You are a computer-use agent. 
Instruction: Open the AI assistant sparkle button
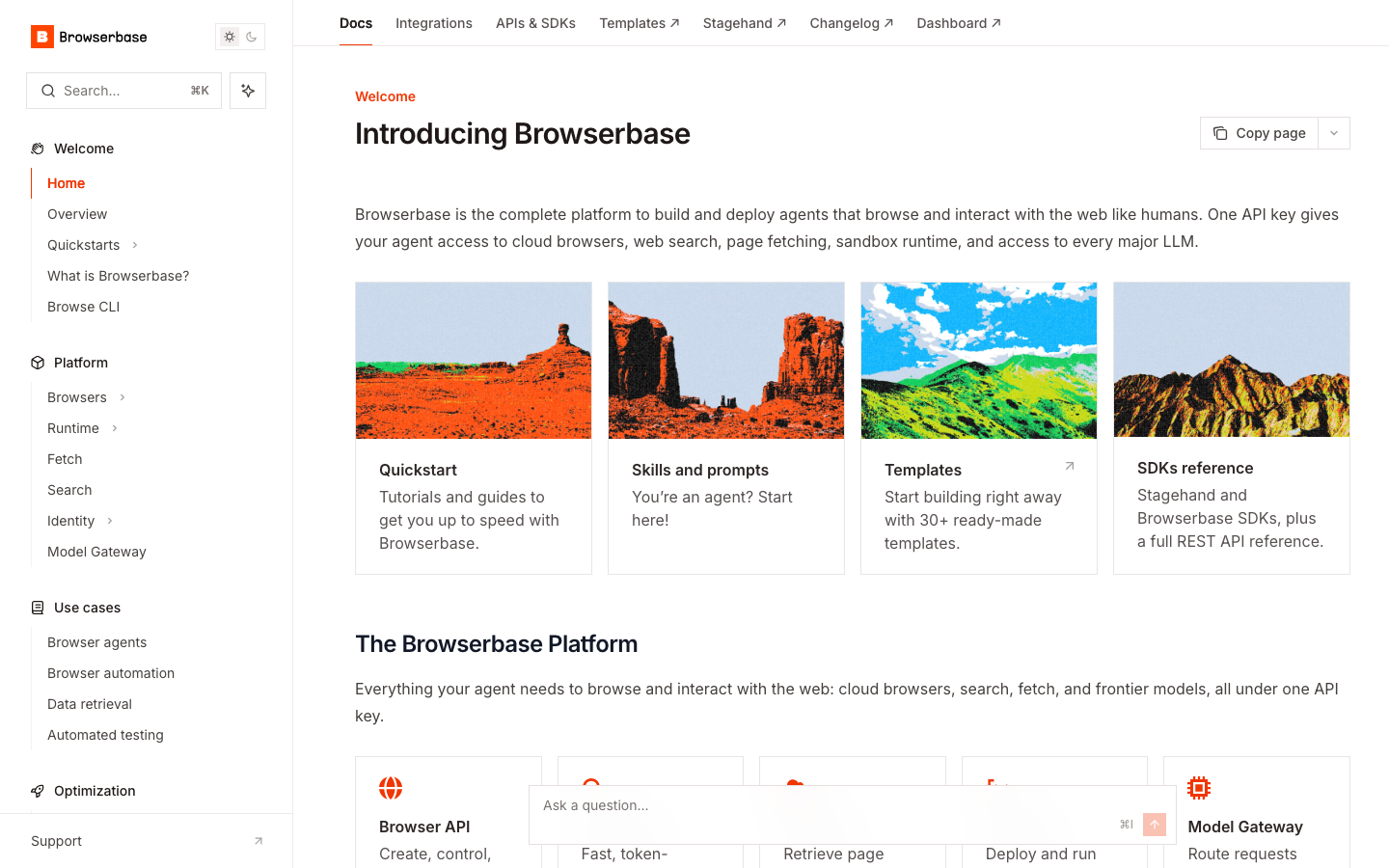[248, 91]
